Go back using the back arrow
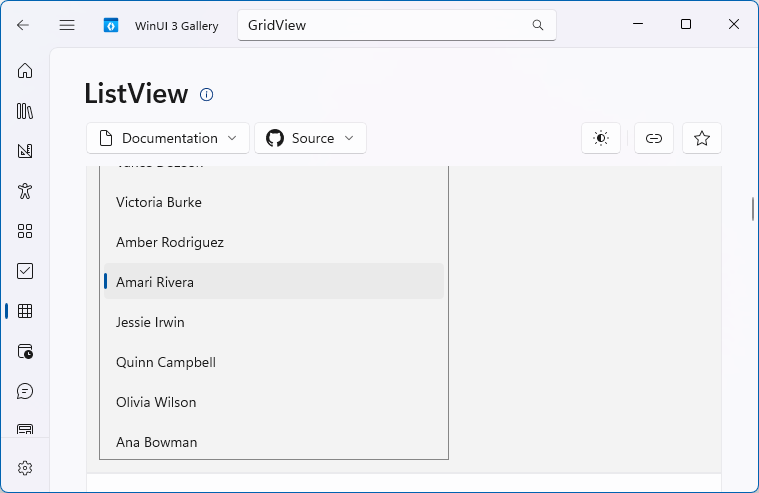 coord(23,25)
